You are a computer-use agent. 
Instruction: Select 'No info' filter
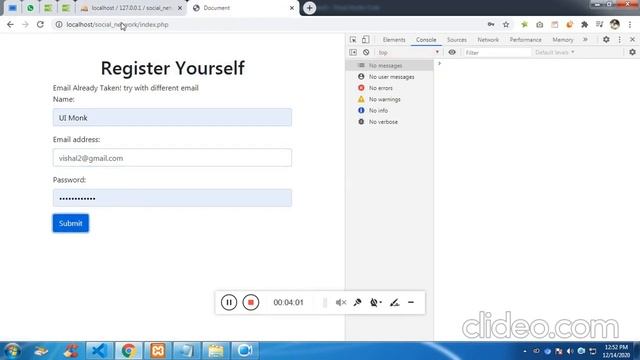click(x=390, y=110)
